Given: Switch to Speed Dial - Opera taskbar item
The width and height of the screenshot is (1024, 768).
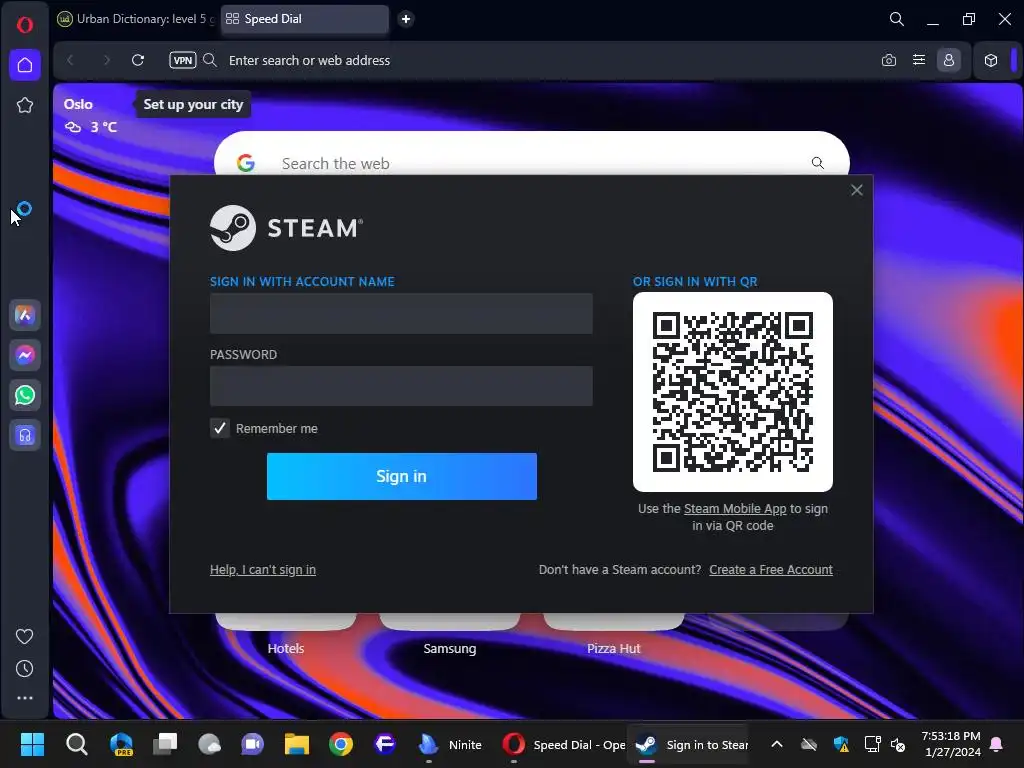Looking at the screenshot, I should 563,744.
